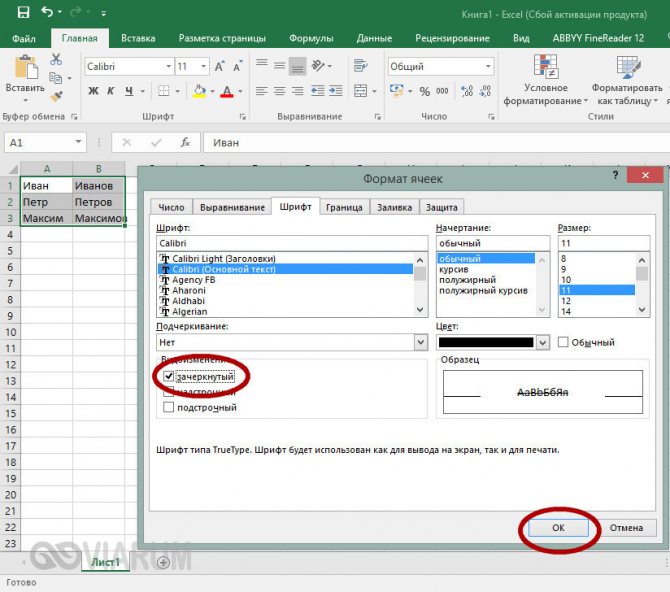Viewport: 670px width, 592px height.
Task: Switch to the Формулы ribbon tab
Action: click(311, 38)
